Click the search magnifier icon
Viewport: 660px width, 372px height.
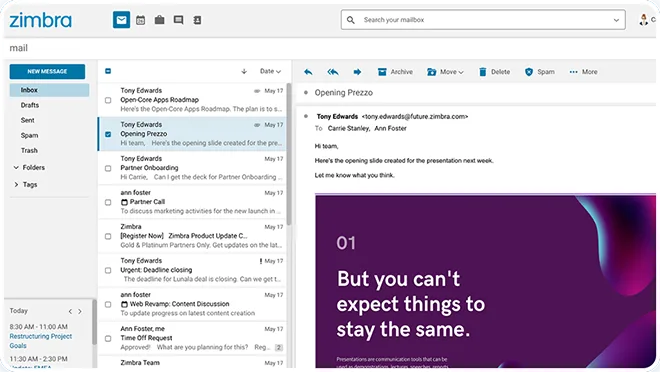[x=351, y=20]
